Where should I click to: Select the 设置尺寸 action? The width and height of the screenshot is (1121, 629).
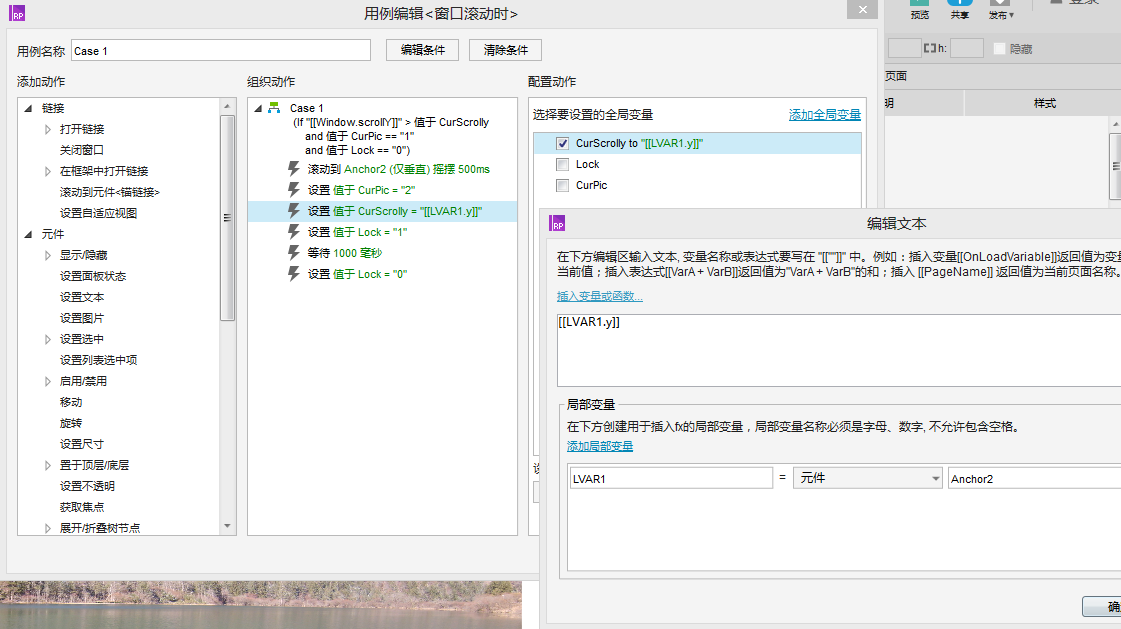[x=82, y=444]
